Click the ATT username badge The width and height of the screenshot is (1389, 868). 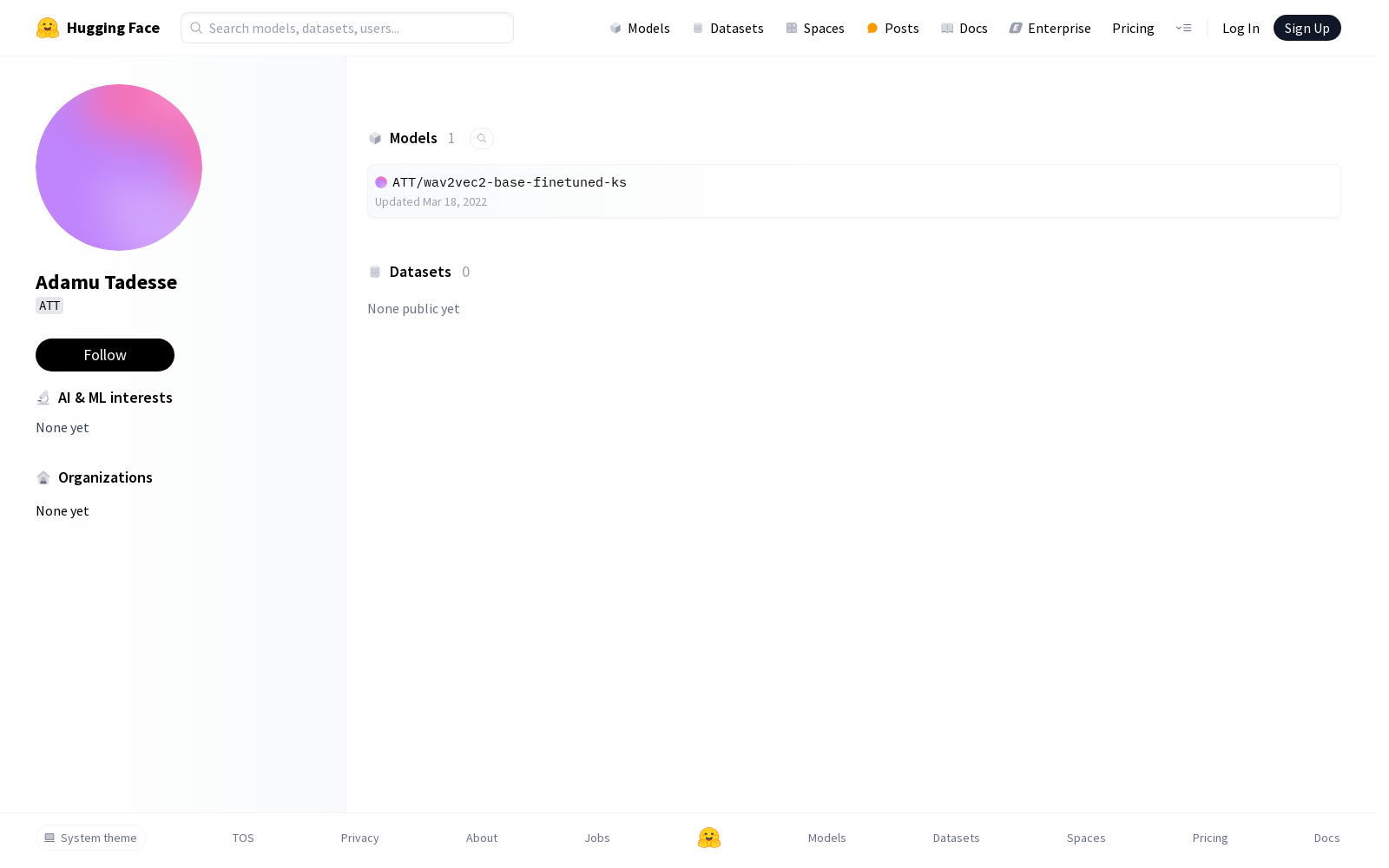point(49,306)
